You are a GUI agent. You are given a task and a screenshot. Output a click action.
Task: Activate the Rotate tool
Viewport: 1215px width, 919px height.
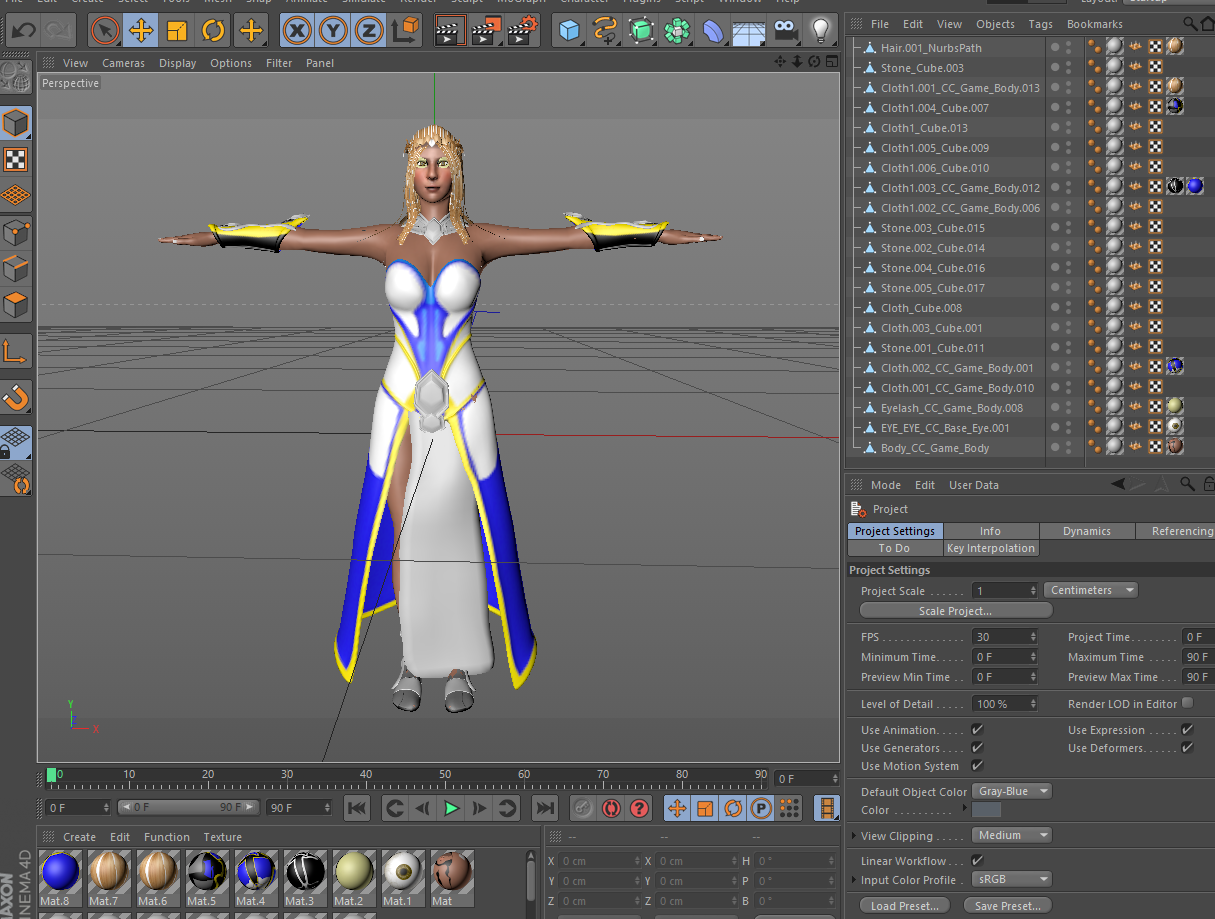(213, 31)
